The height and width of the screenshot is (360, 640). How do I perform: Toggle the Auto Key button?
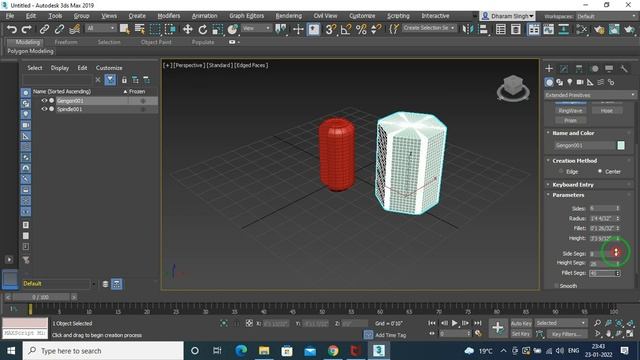(521, 323)
